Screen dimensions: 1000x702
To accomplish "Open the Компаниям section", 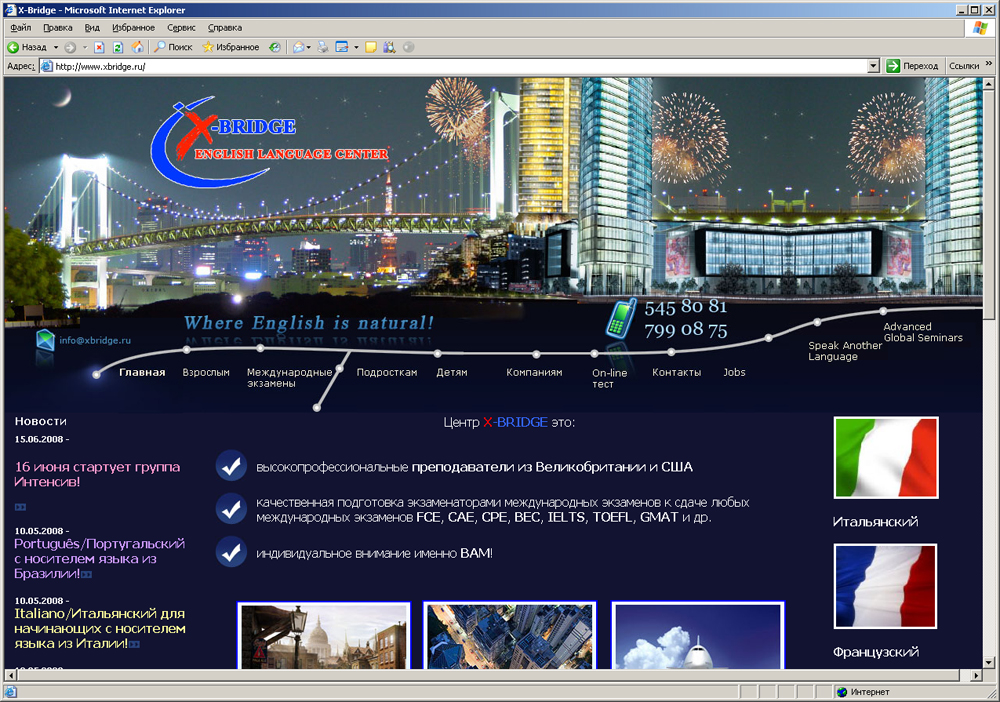I will pos(534,372).
